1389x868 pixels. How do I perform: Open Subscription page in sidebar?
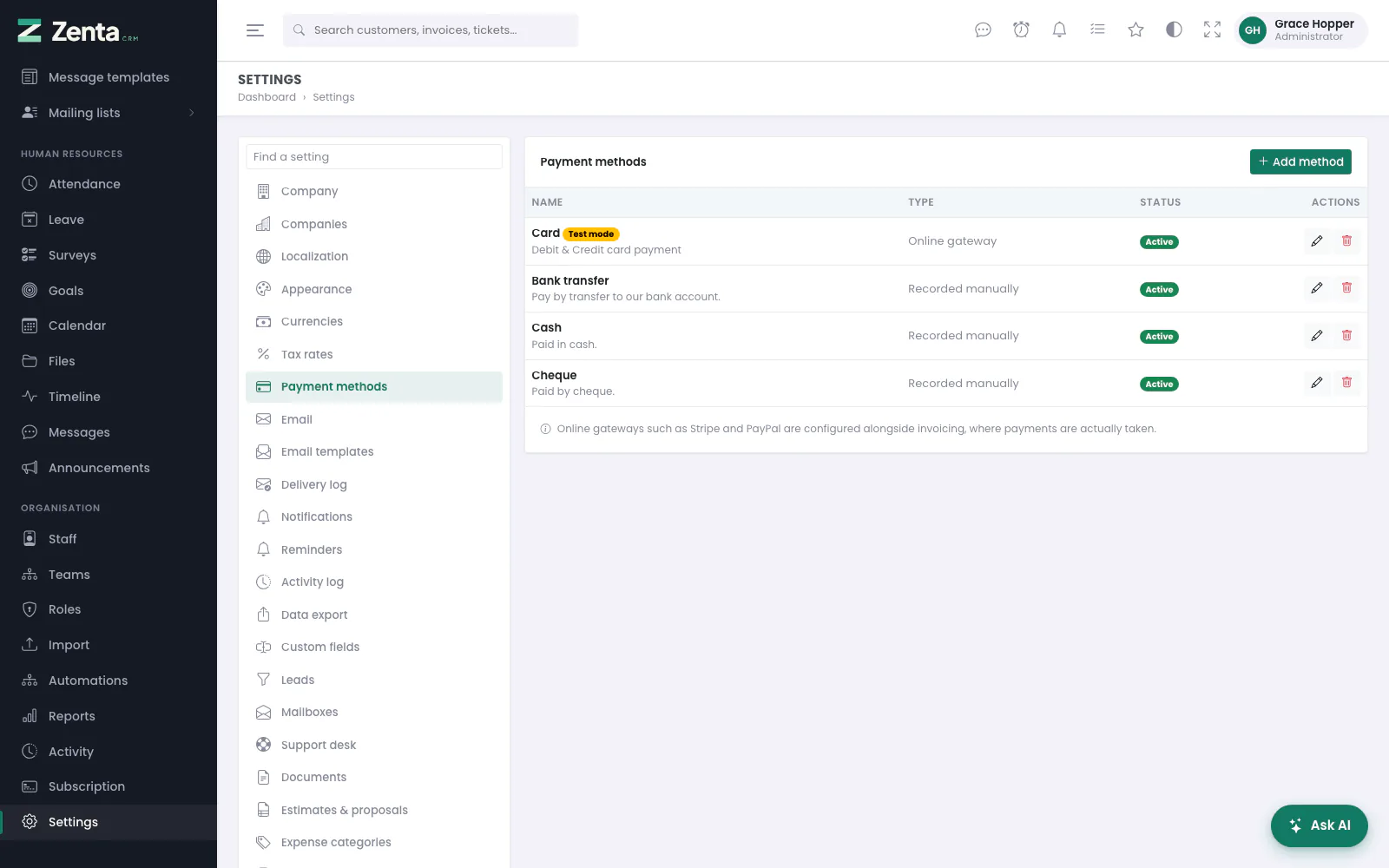click(109, 786)
